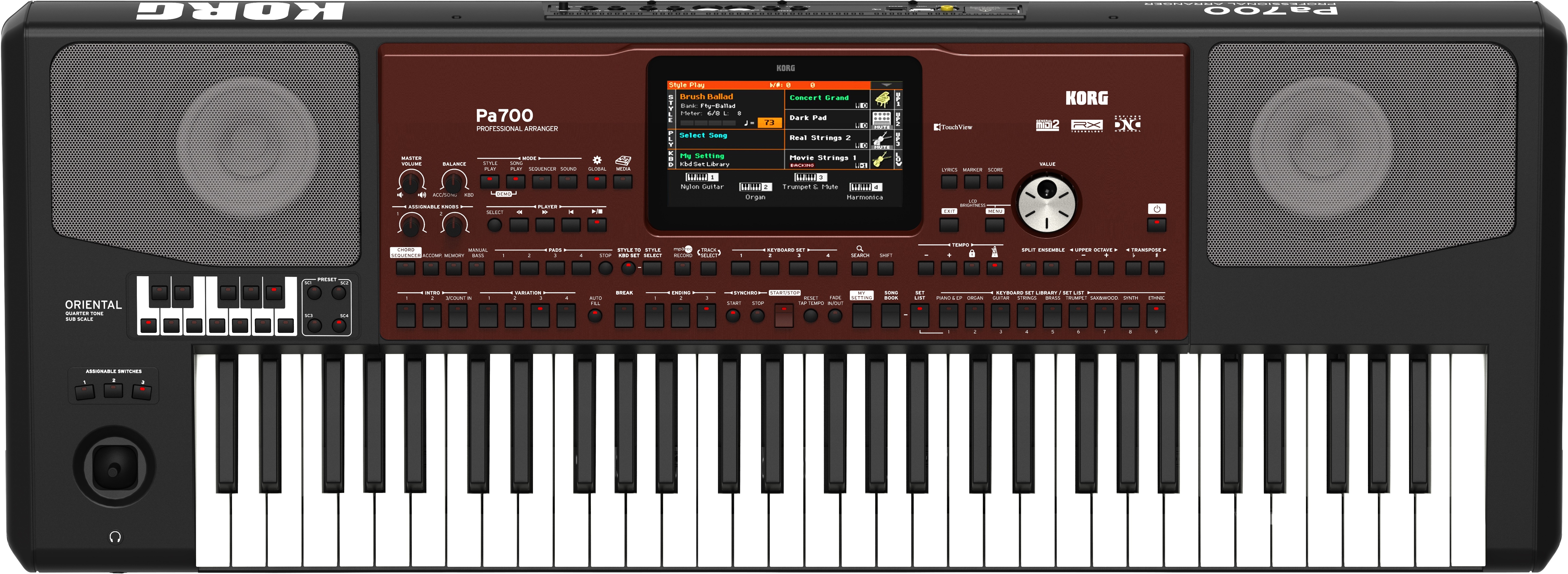This screenshot has width=1568, height=574.
Task: Click the transpose sharp button
Action: coord(1157,268)
